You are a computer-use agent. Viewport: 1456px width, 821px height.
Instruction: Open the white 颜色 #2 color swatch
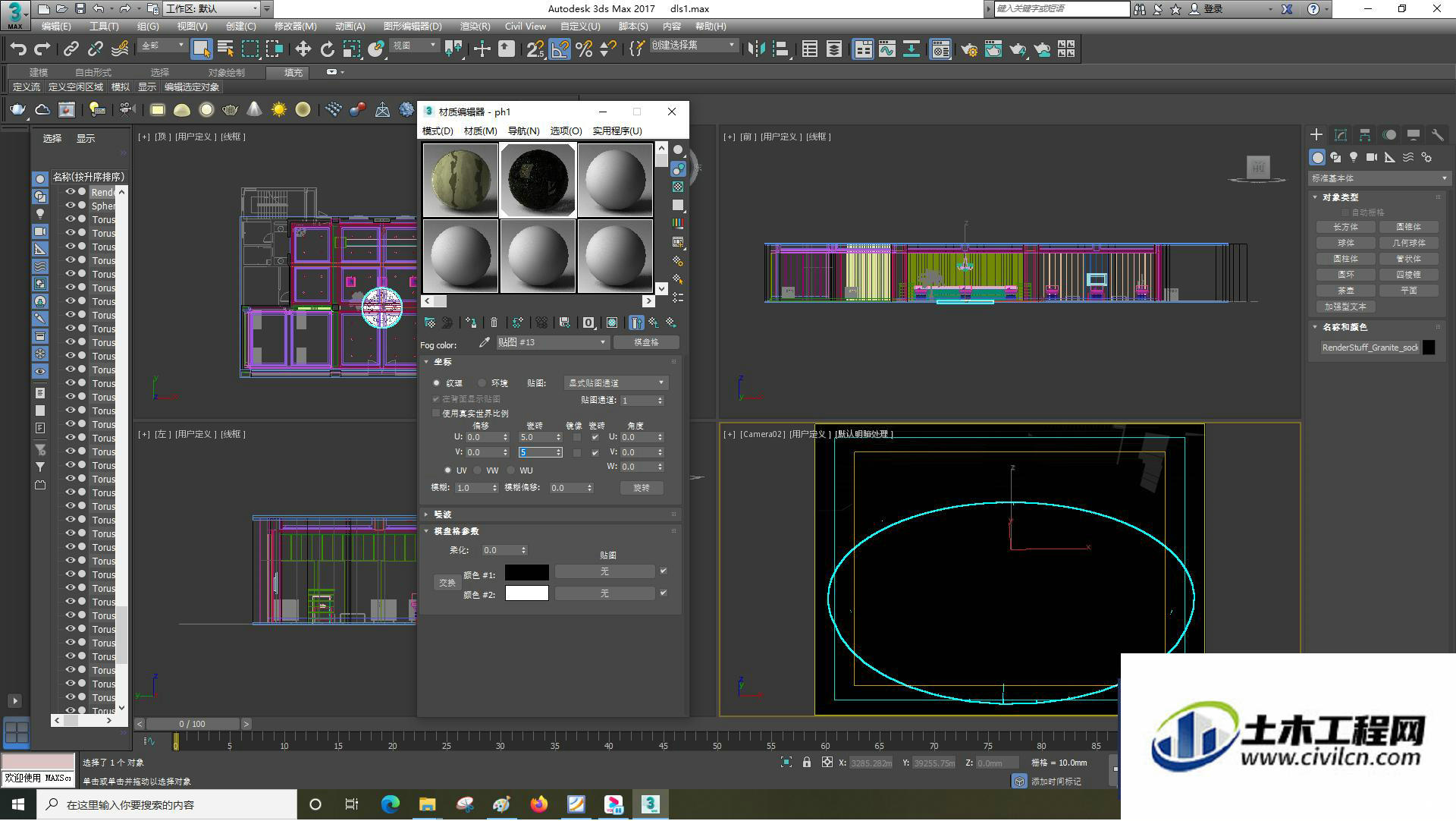tap(527, 593)
